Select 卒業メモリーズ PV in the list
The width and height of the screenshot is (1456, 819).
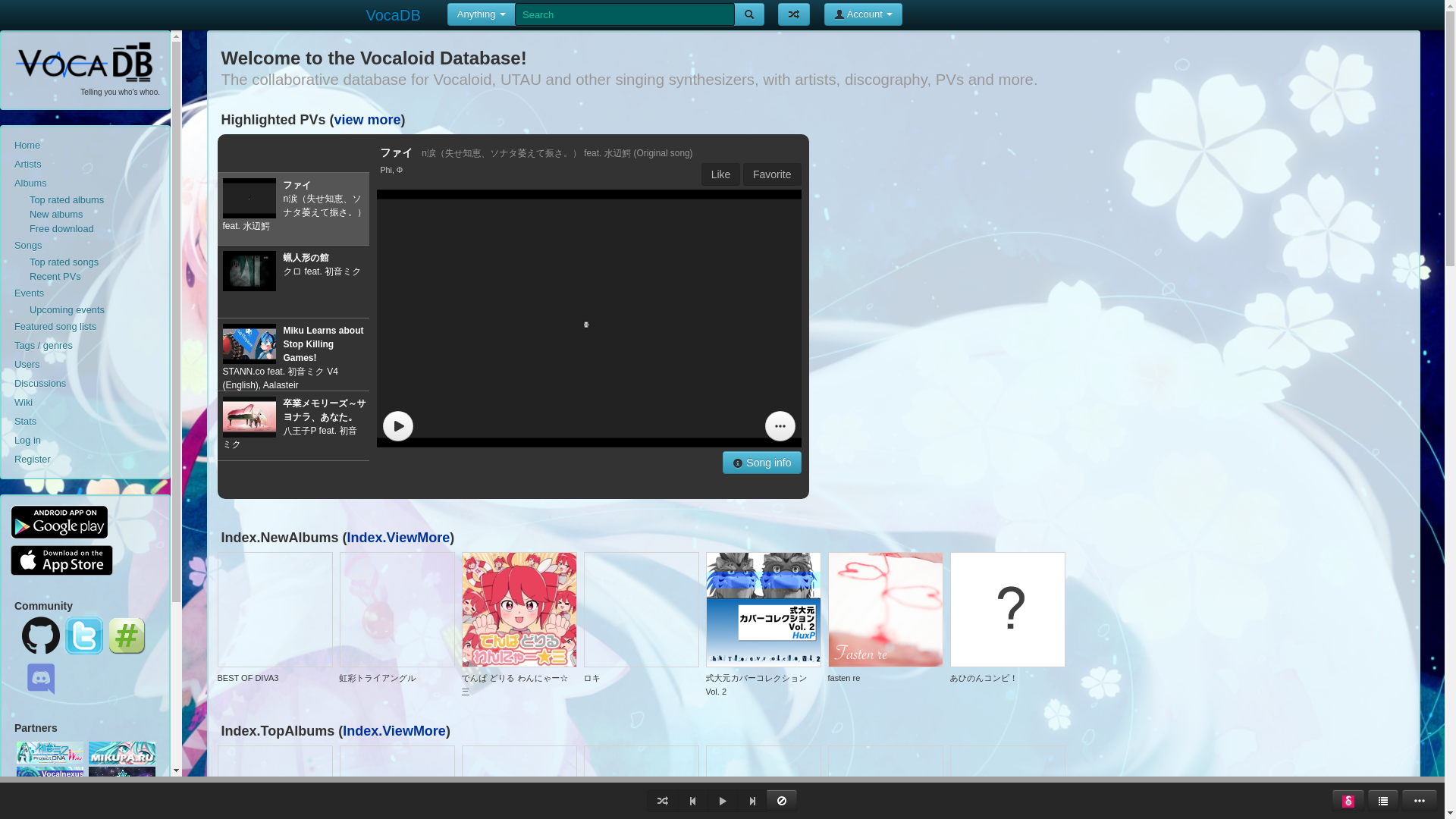point(293,426)
